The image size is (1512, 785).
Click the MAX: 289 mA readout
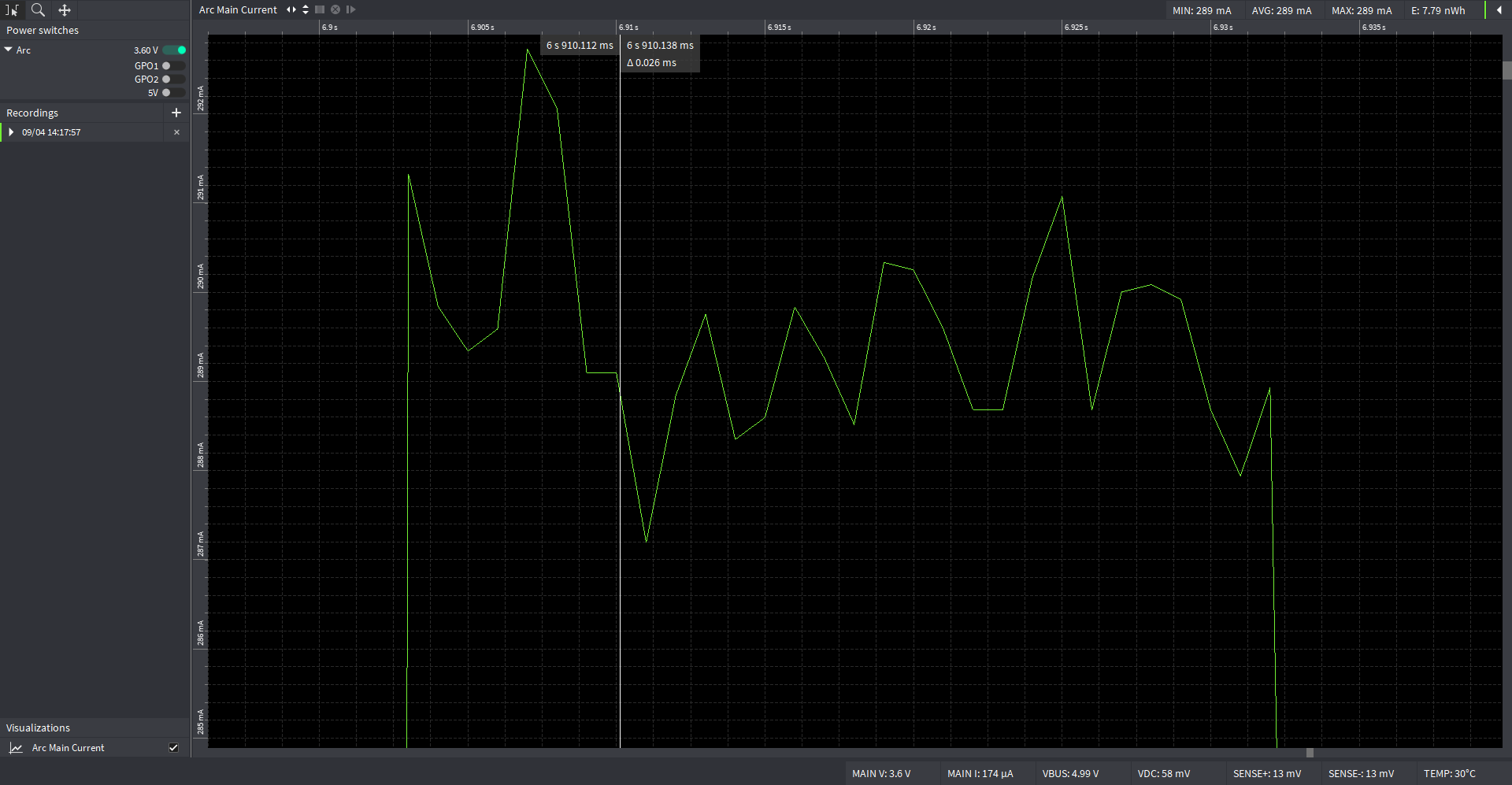pos(1362,11)
